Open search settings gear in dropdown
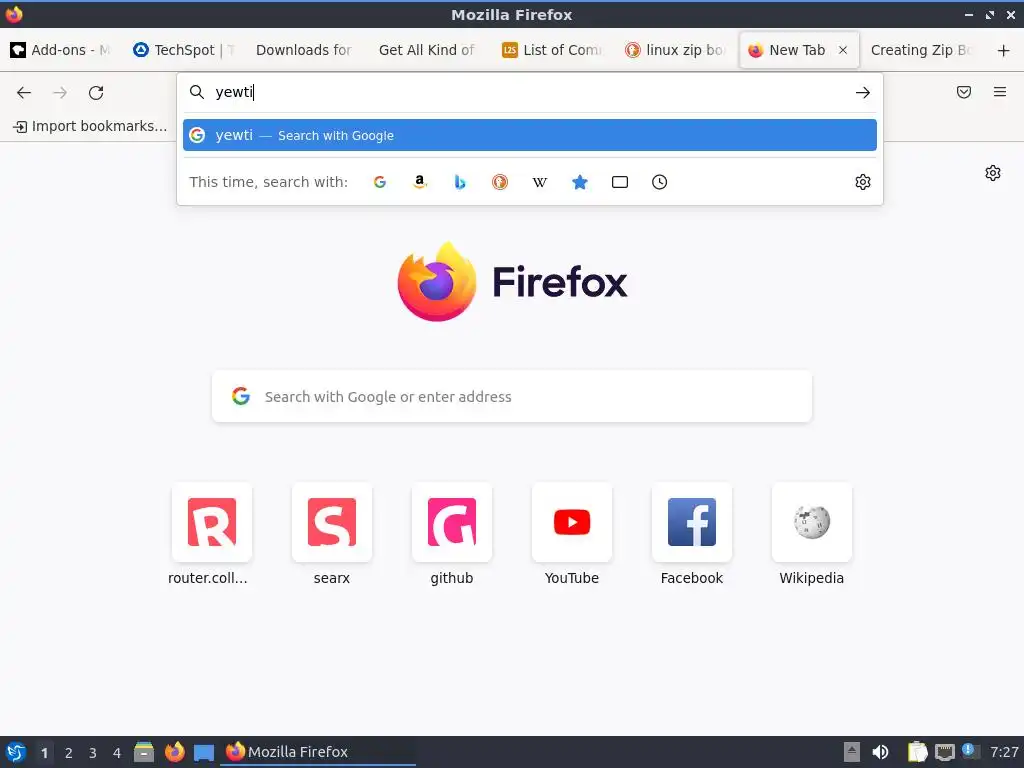The image size is (1024, 768). (863, 182)
